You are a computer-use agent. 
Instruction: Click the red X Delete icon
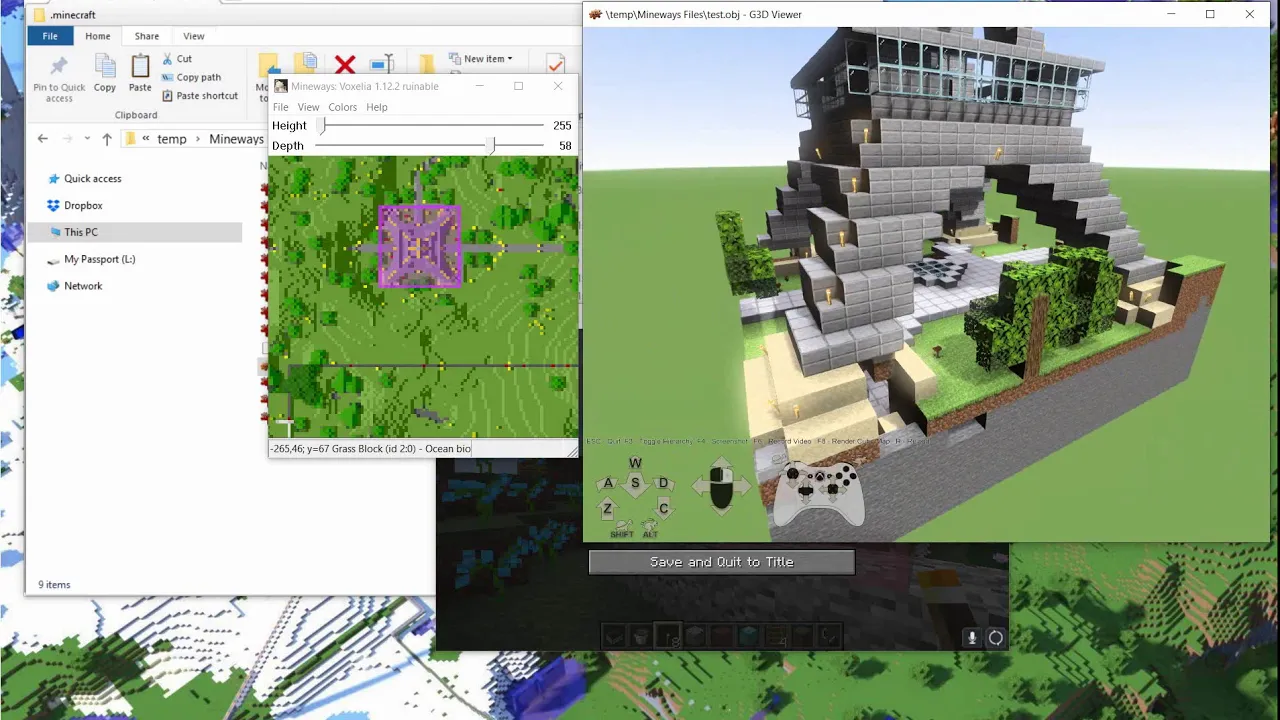[x=345, y=64]
